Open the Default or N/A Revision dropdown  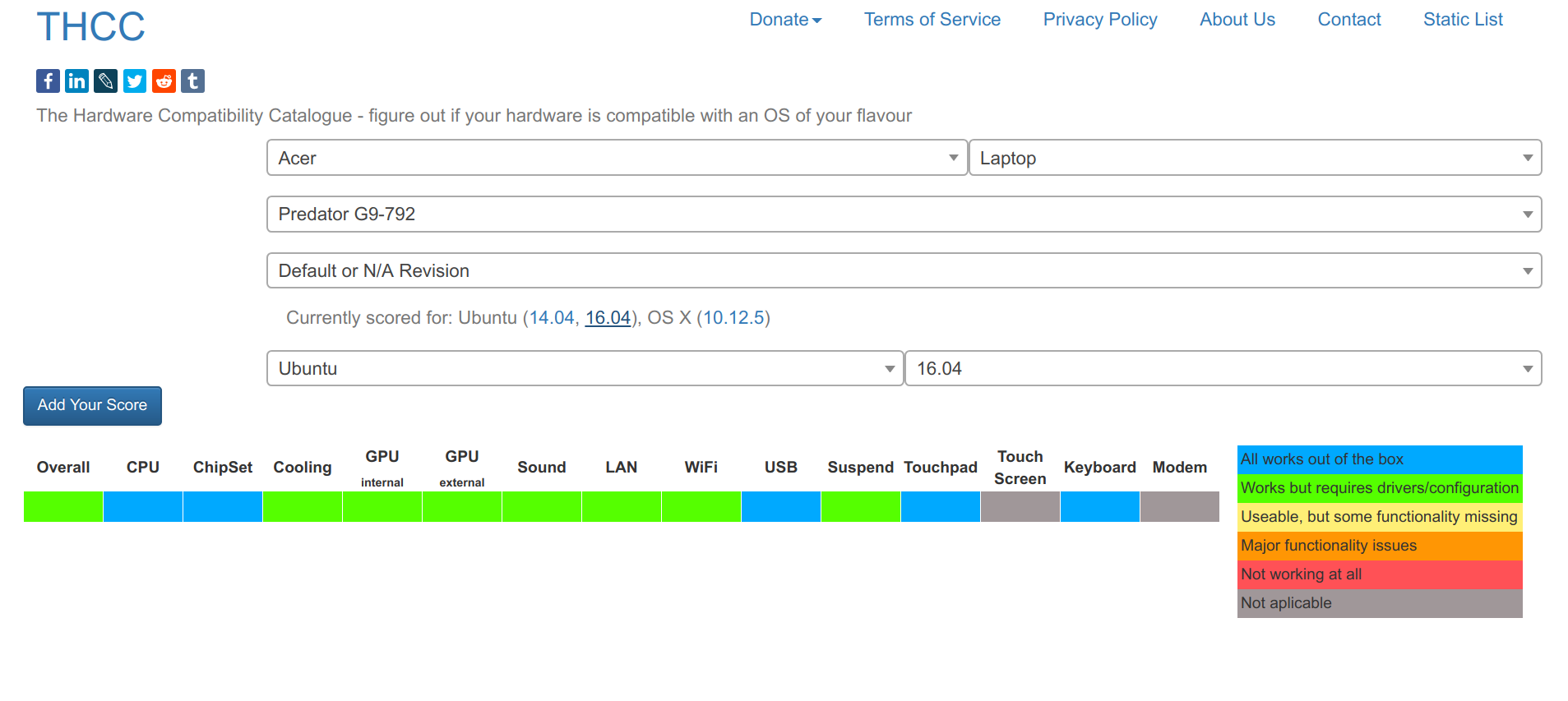click(x=904, y=271)
